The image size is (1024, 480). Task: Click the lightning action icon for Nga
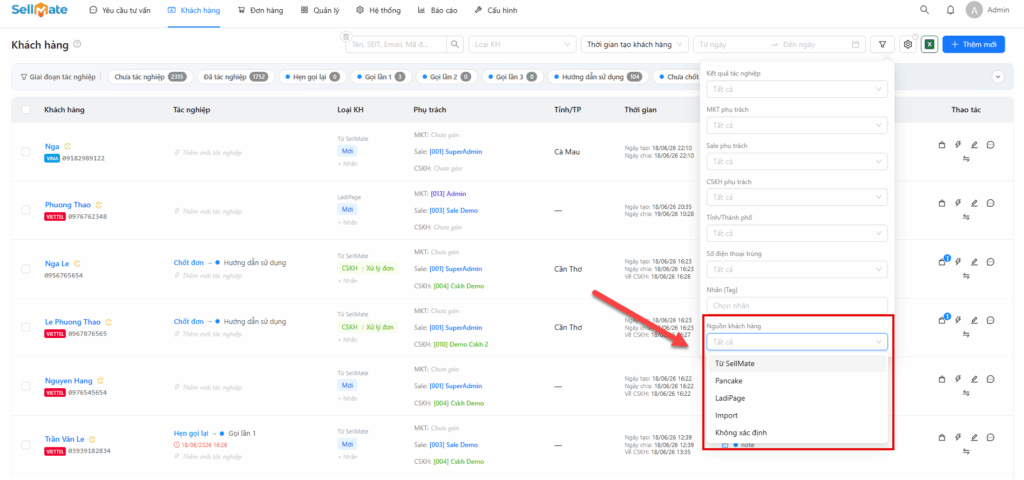(x=958, y=144)
